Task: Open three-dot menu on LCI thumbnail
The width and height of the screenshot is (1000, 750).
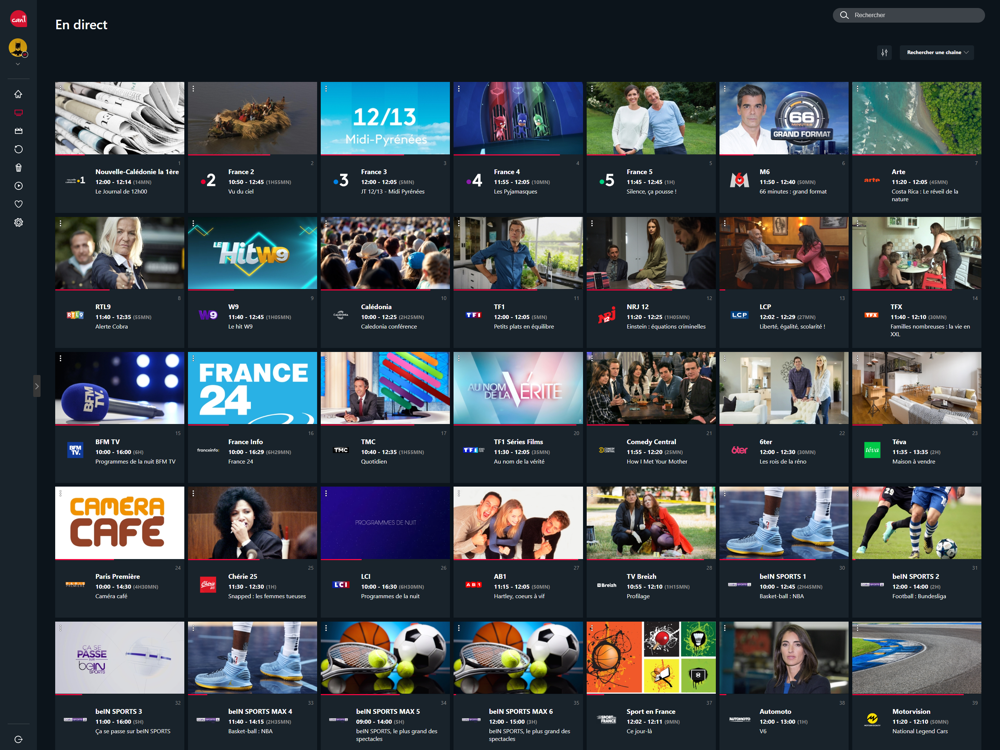Action: pos(326,494)
